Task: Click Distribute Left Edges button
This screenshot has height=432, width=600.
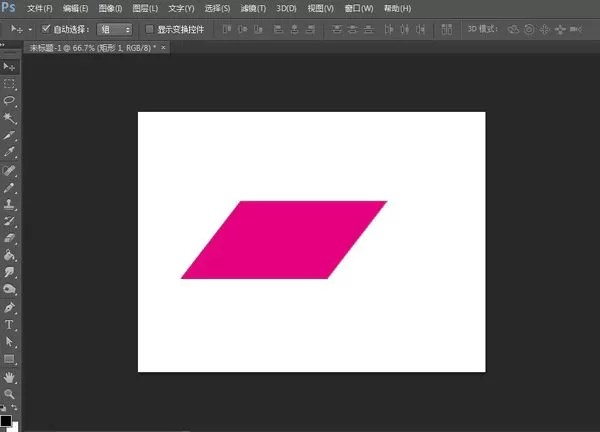Action: point(389,29)
